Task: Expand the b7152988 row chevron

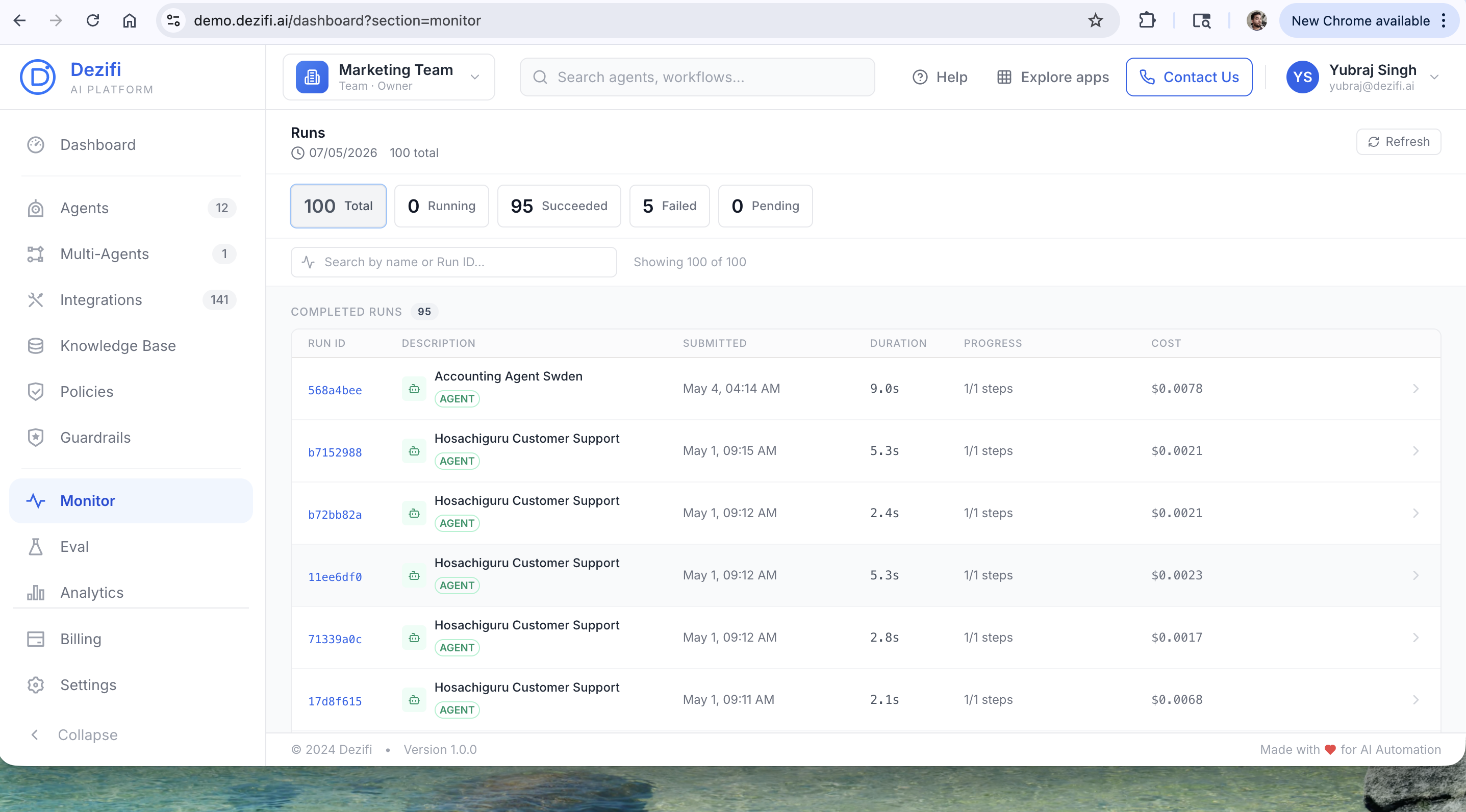Action: point(1416,451)
